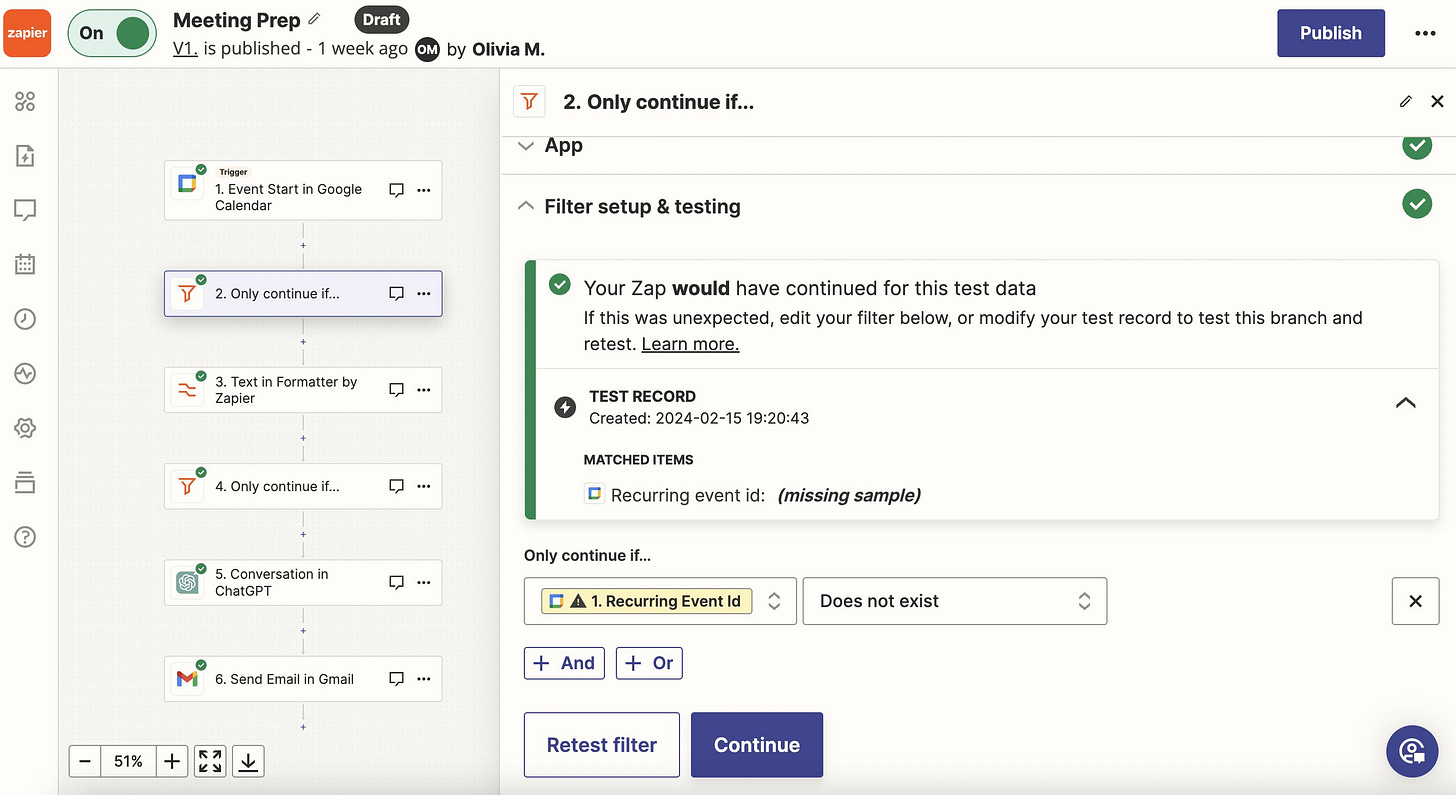Remove the filter condition with X
The image size is (1456, 795).
(x=1415, y=601)
